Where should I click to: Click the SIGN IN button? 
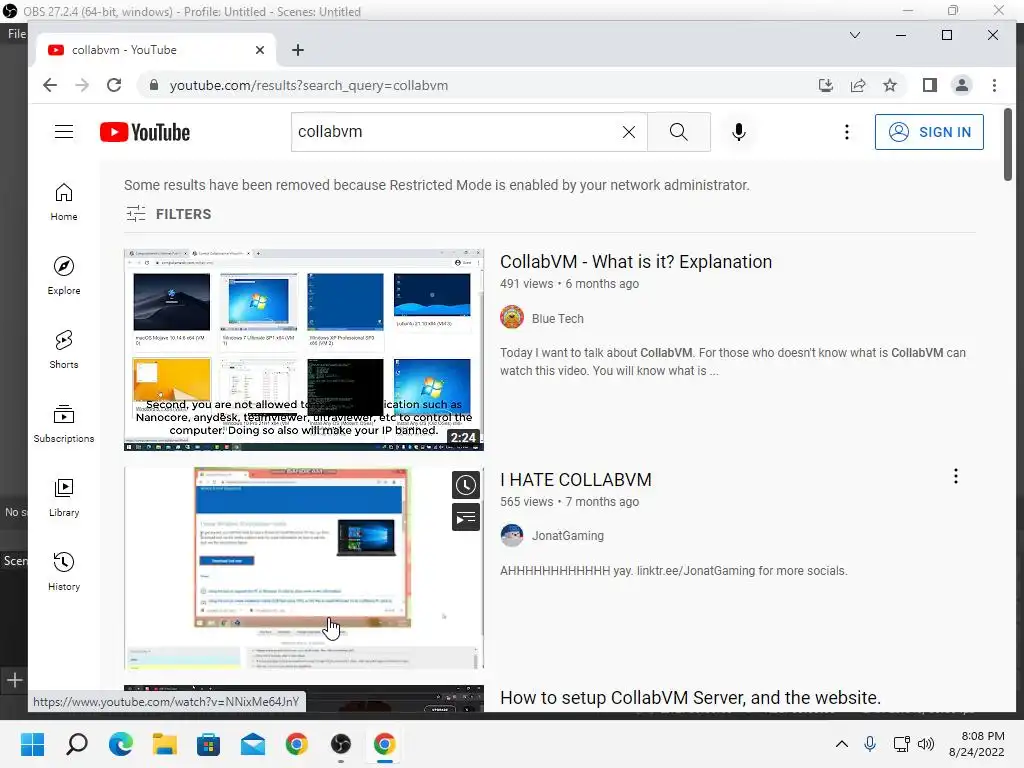coord(929,132)
